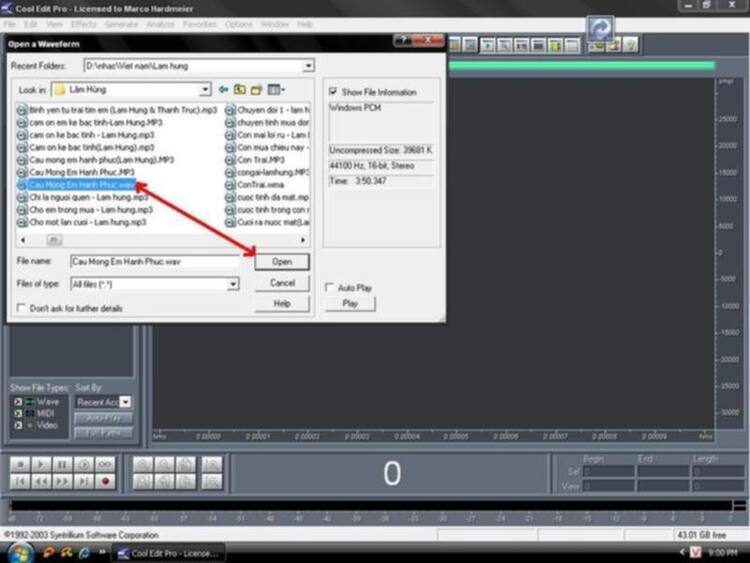Viewport: 750px width, 563px height.
Task: Open the Analyze menu
Action: click(160, 24)
